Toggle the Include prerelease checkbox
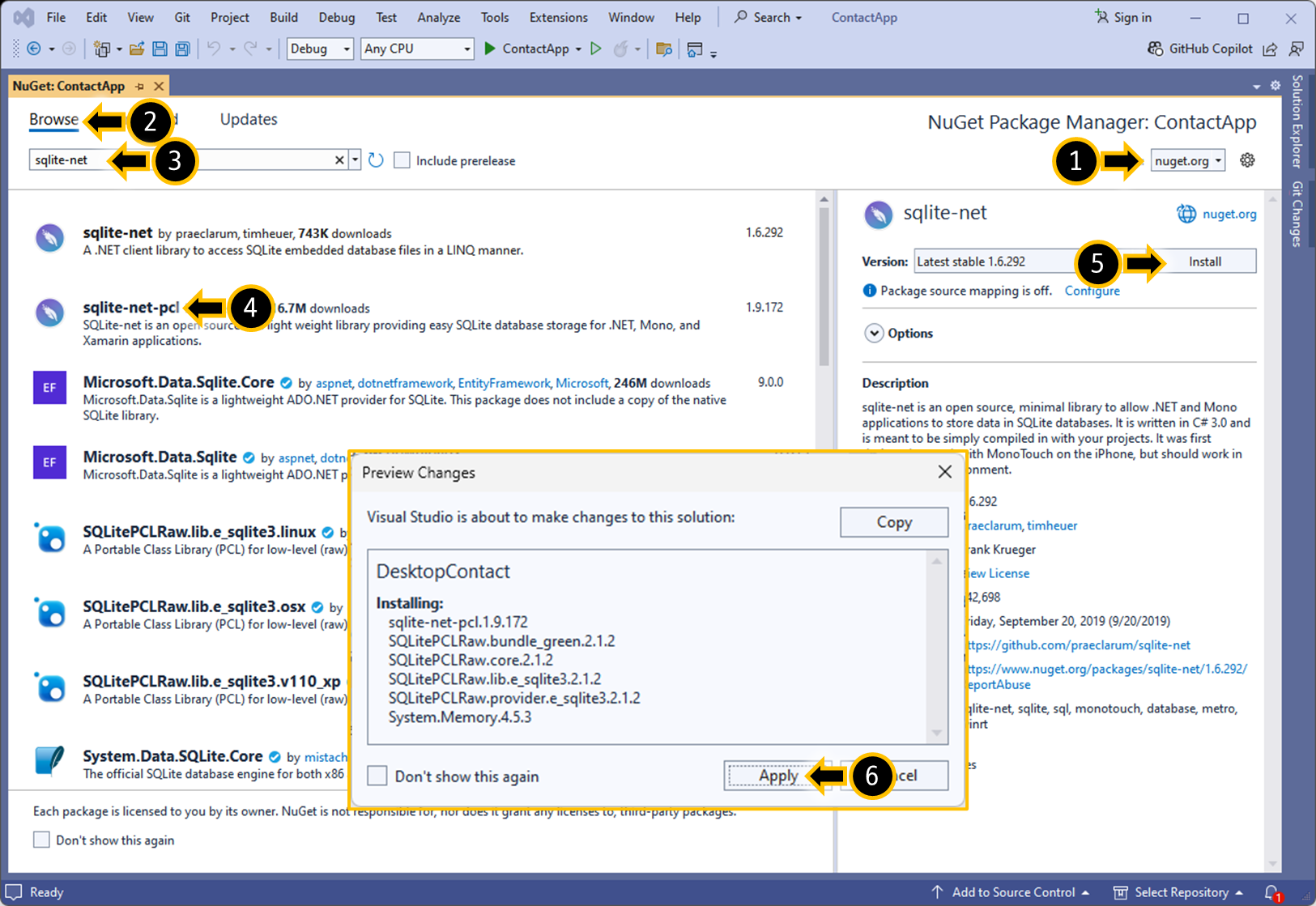Viewport: 1316px width, 906px height. tap(402, 160)
